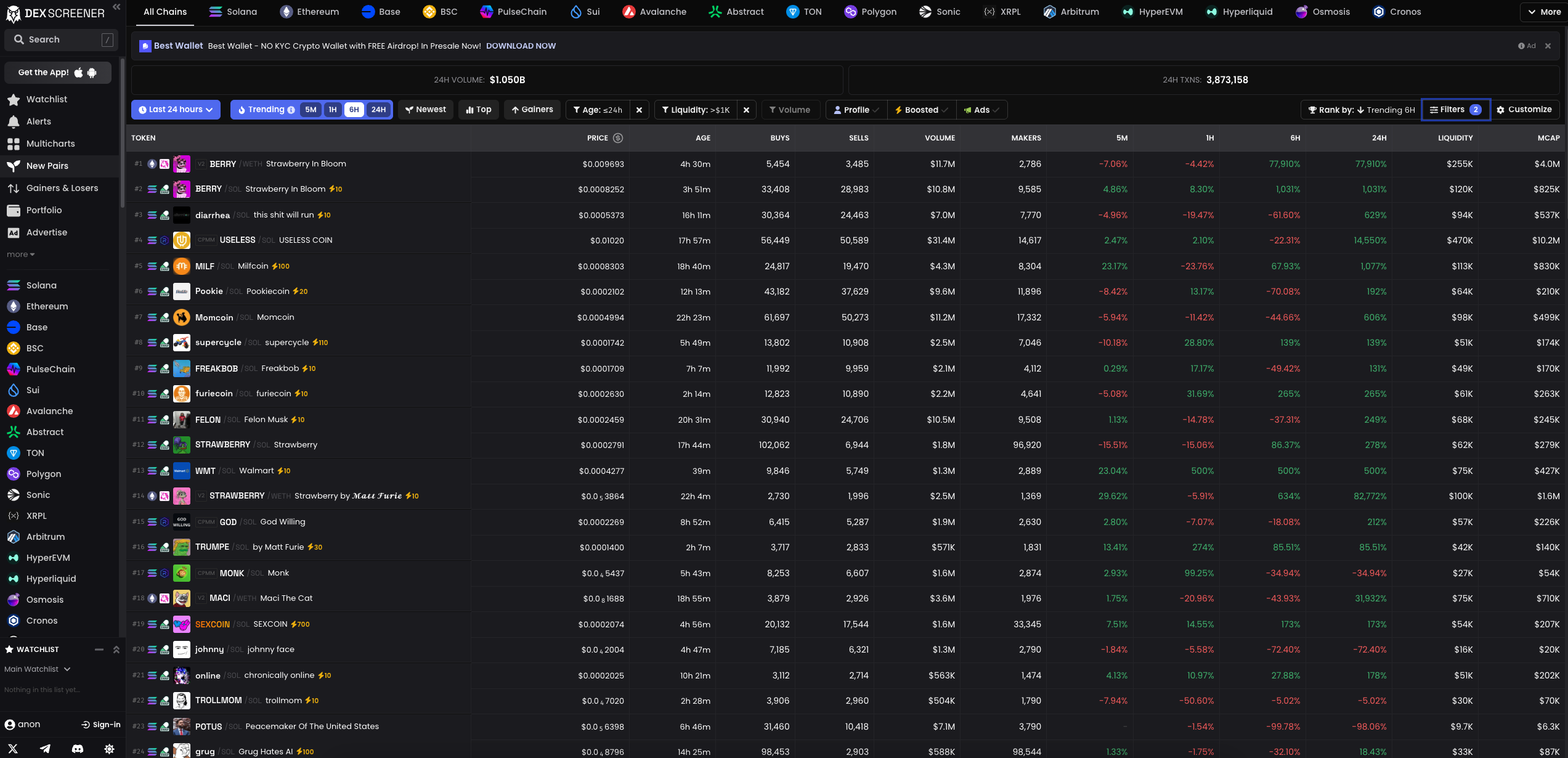
Task: Open Advertise in sidebar
Action: pyautogui.click(x=60, y=232)
